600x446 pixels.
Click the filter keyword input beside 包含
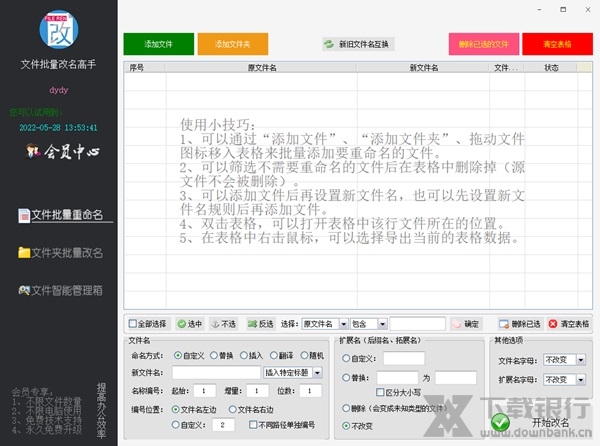point(417,324)
